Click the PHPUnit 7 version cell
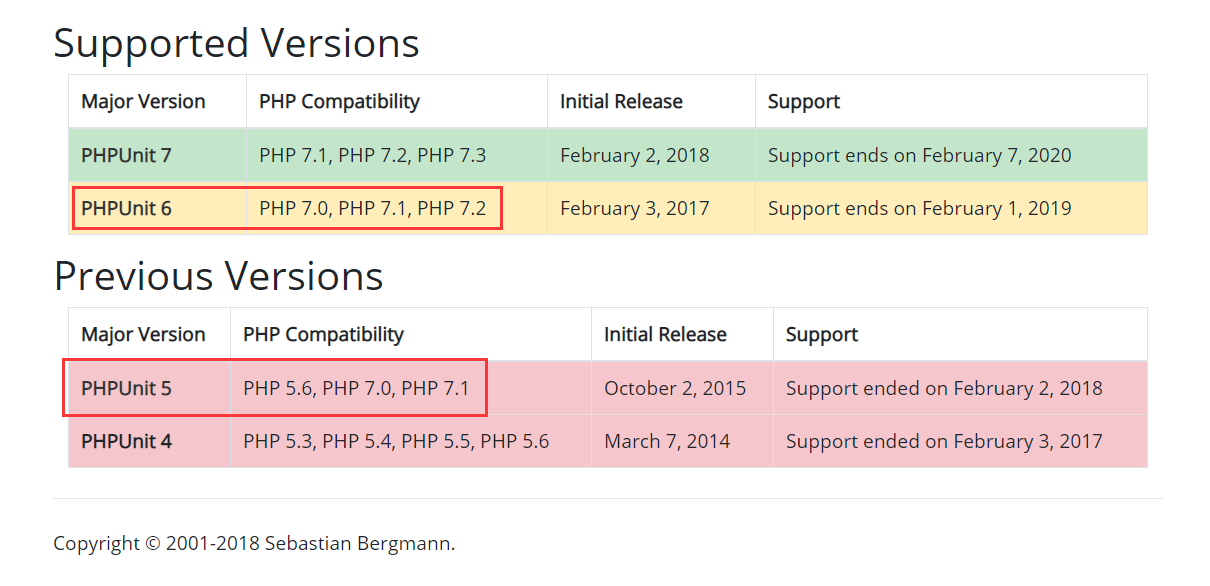 point(126,155)
